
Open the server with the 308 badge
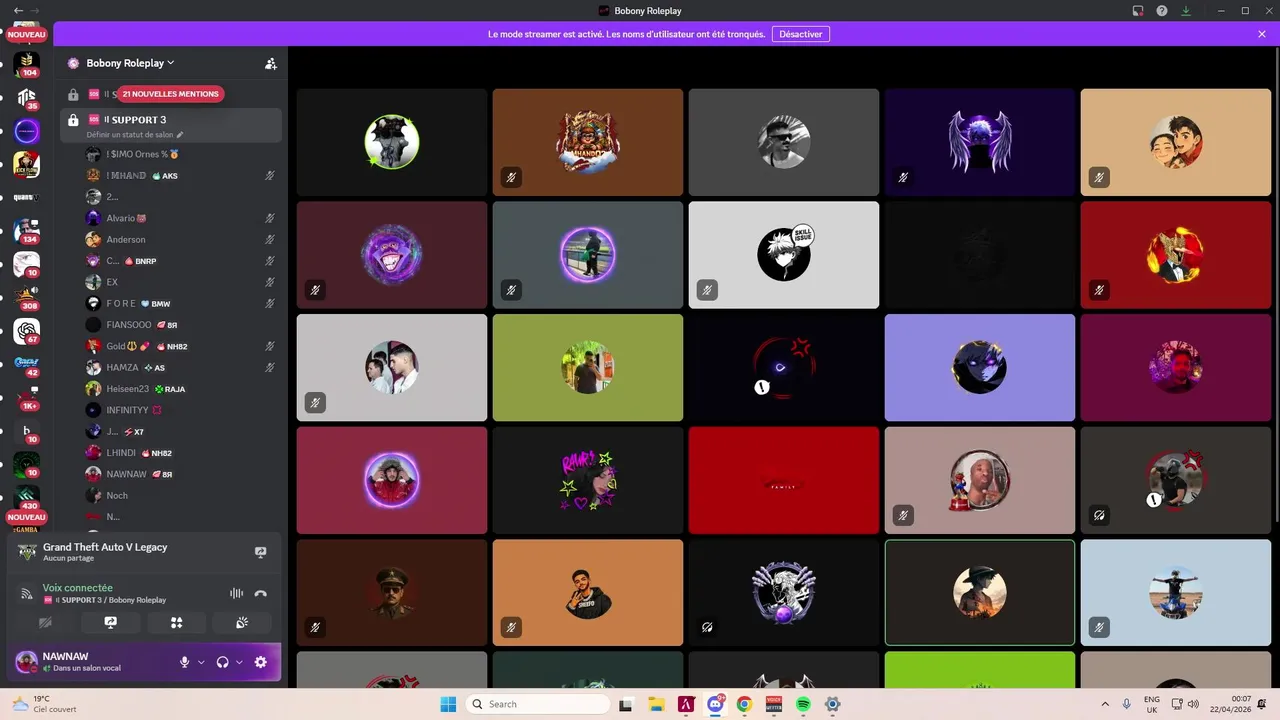[27, 297]
